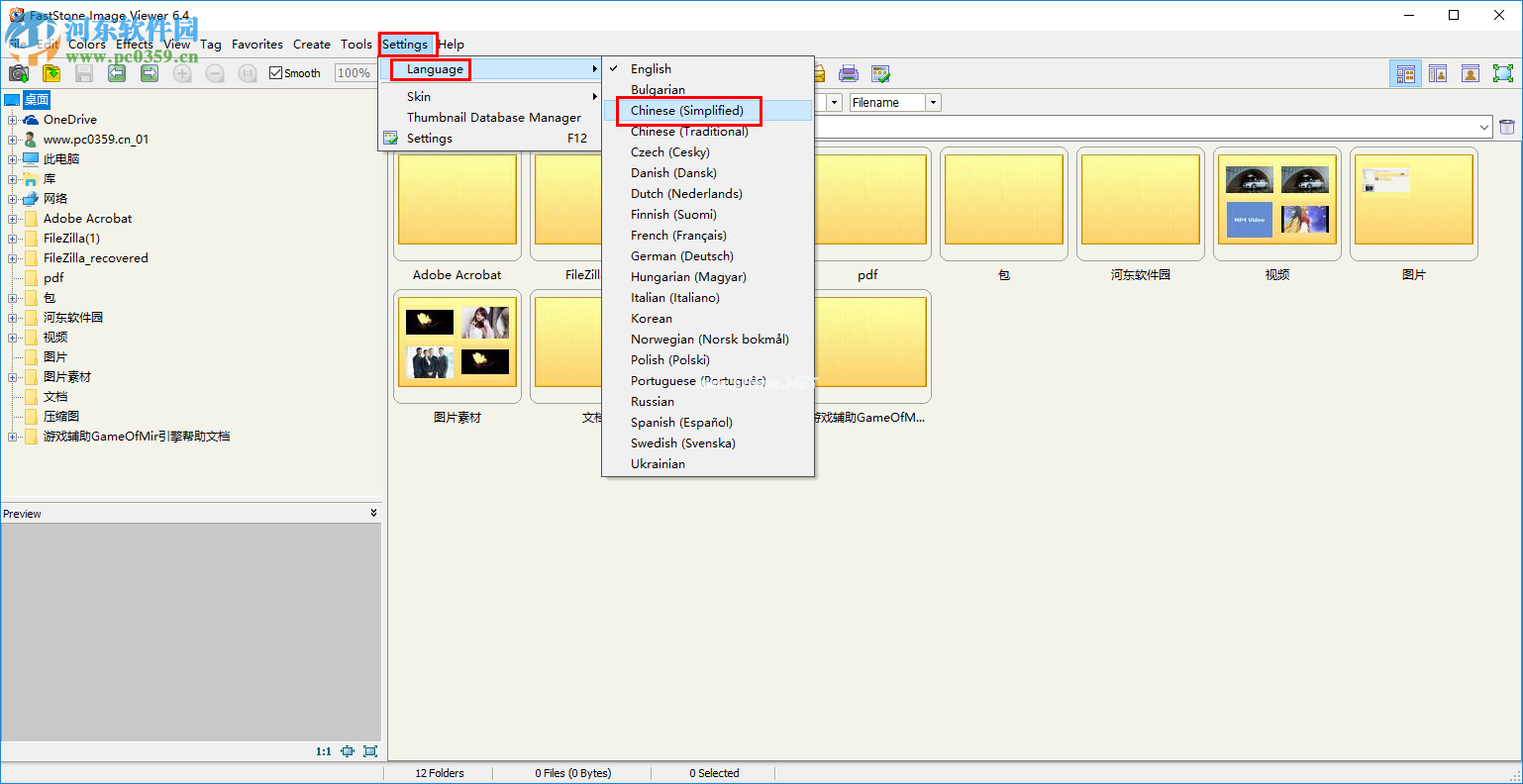Screen dimensions: 1523x784
Task: Open Thumbnail Database Manager
Action: pos(490,117)
